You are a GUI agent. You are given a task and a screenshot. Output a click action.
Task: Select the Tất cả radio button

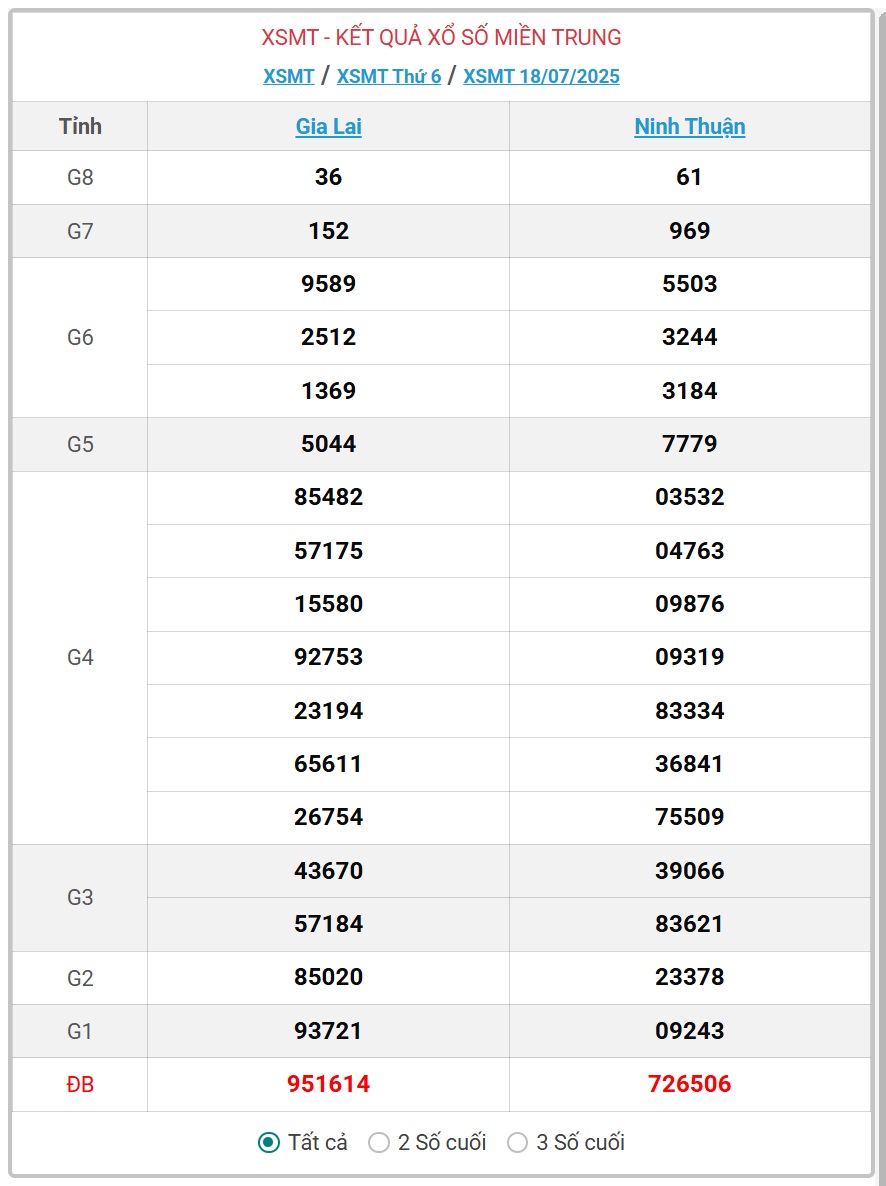pyautogui.click(x=269, y=1142)
